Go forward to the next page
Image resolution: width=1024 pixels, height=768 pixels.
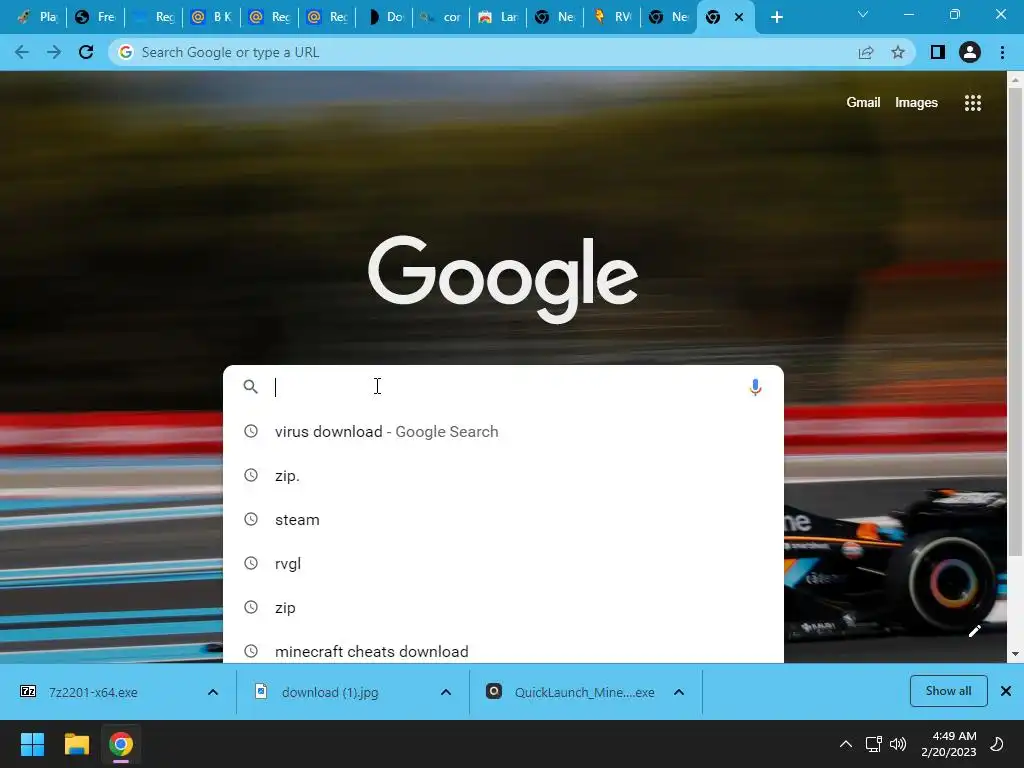54,52
